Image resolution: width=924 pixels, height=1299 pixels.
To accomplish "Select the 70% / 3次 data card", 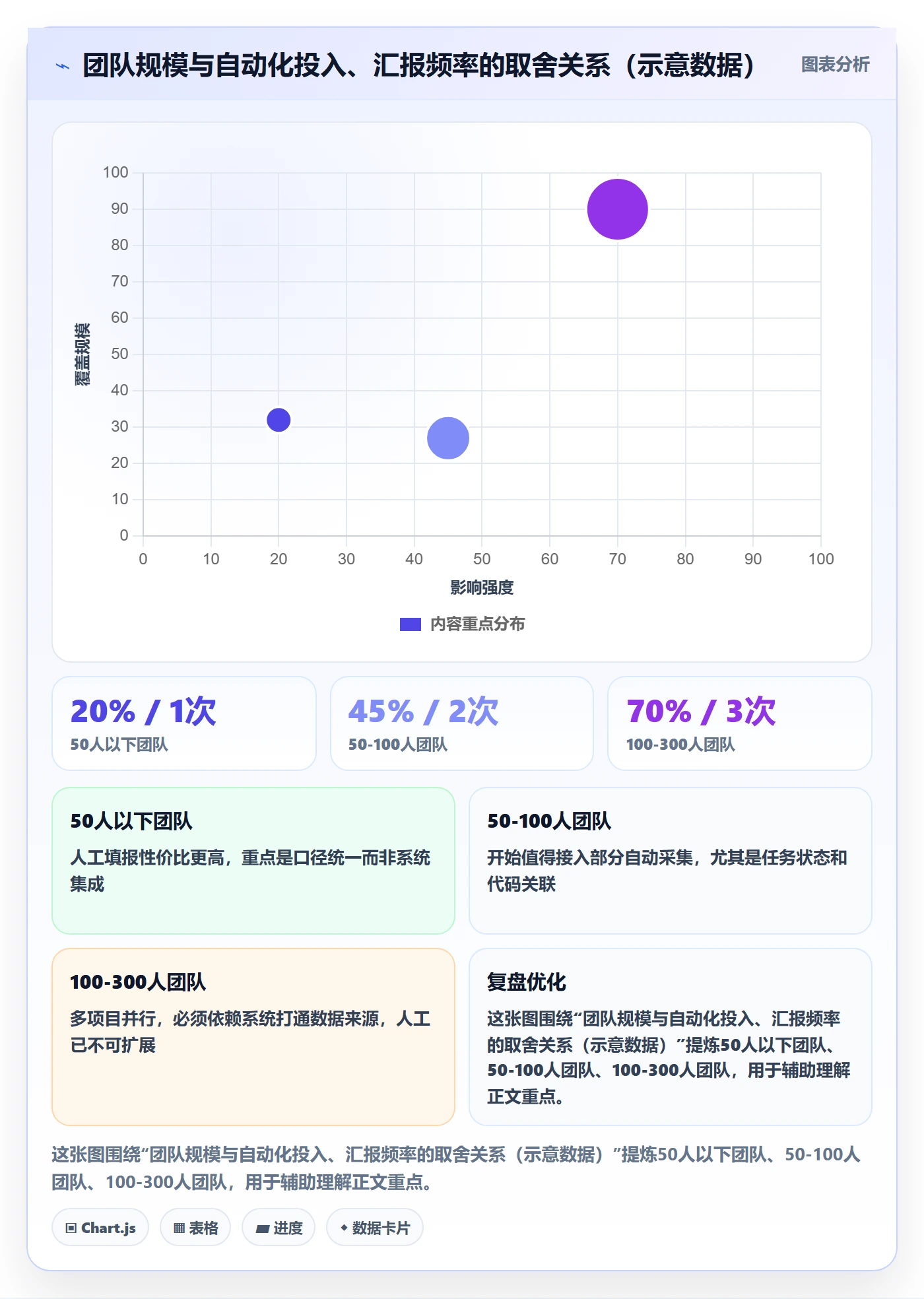I will tap(740, 723).
